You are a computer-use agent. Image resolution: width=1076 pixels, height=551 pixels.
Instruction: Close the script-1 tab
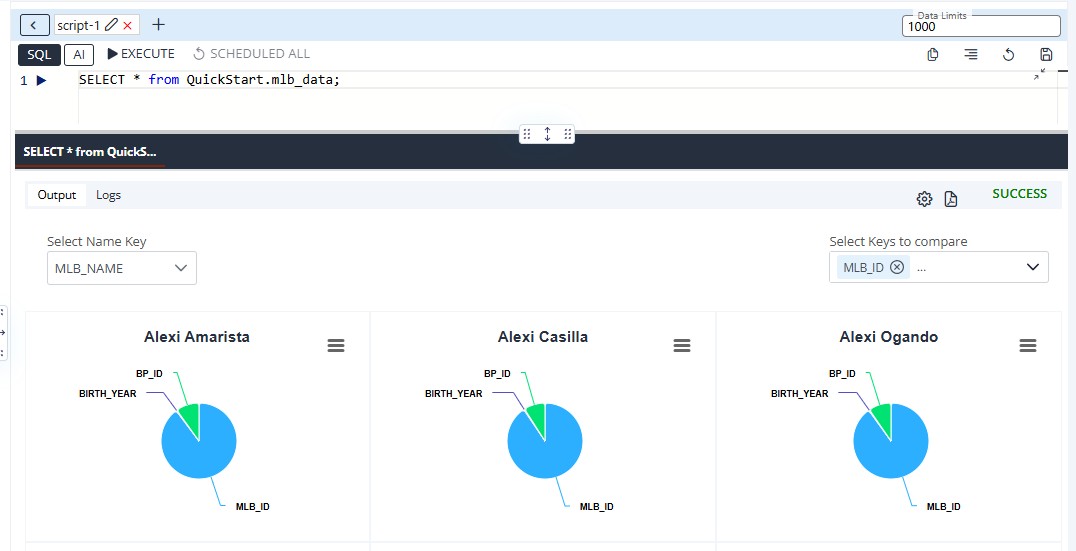pos(128,25)
